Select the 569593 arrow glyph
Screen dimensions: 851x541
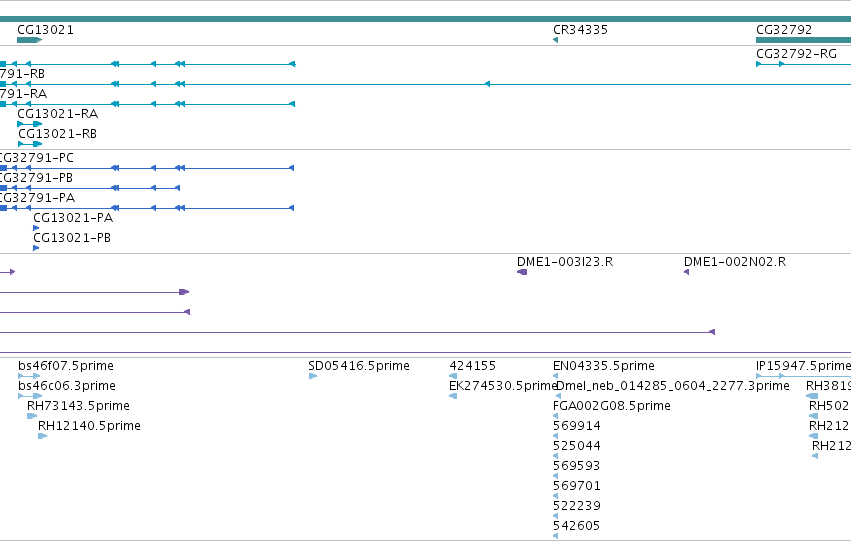pyautogui.click(x=555, y=476)
